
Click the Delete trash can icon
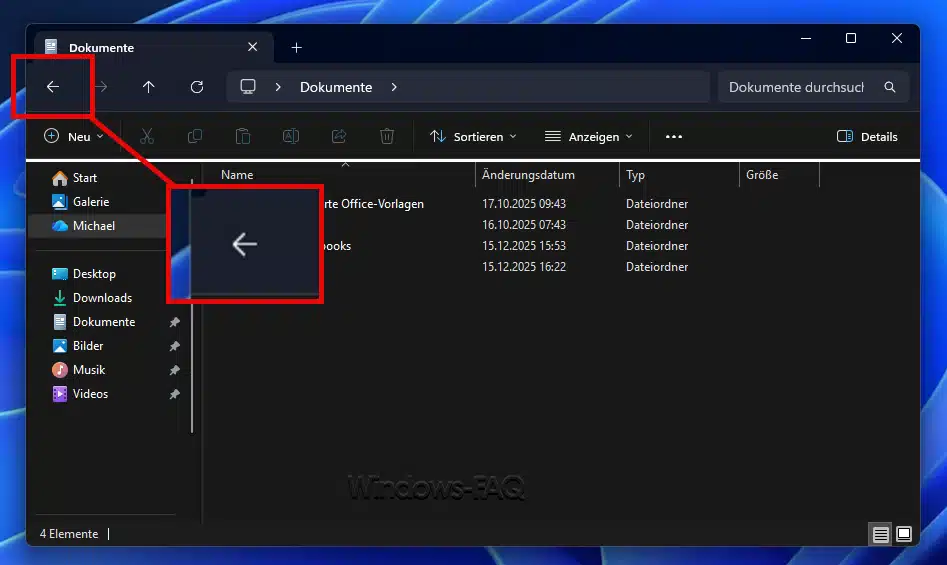click(x=387, y=137)
